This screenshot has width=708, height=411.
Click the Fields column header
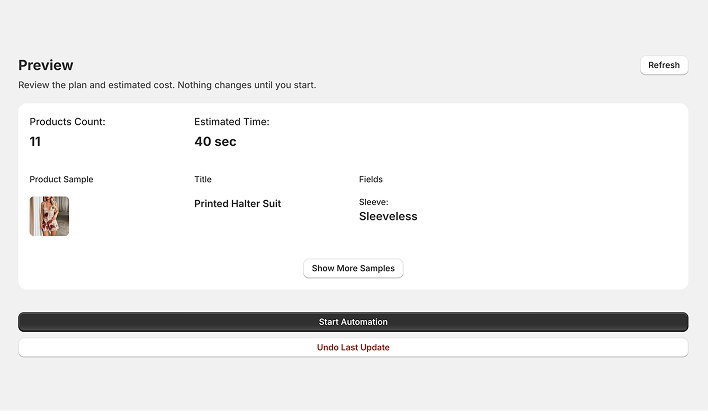[x=371, y=180]
